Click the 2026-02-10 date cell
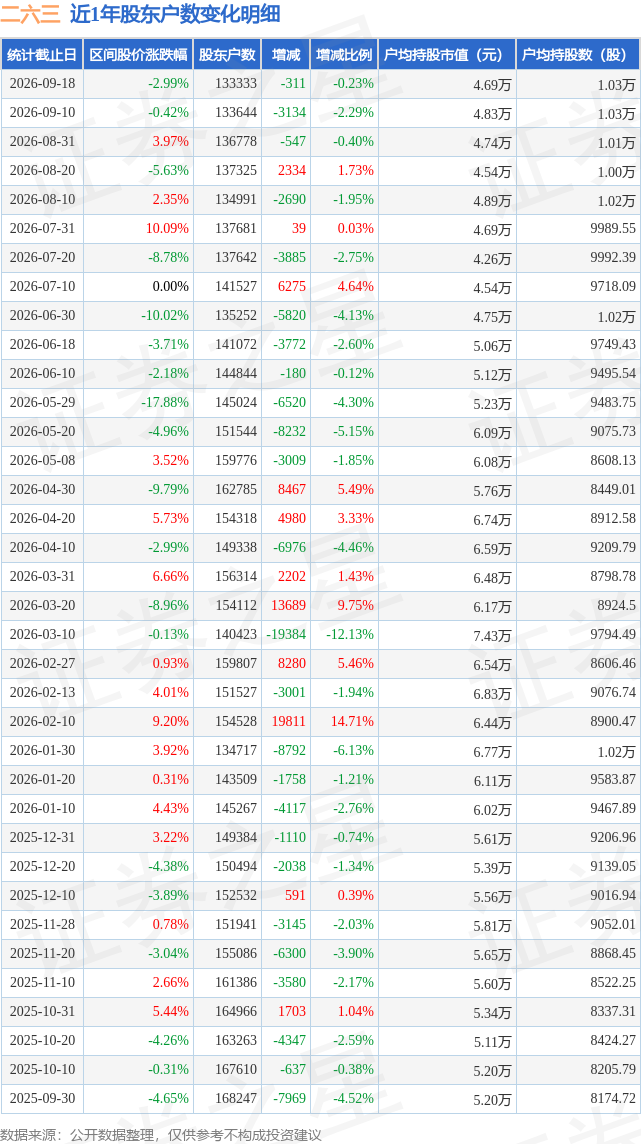Image resolution: width=641 pixels, height=1144 pixels. tap(42, 722)
